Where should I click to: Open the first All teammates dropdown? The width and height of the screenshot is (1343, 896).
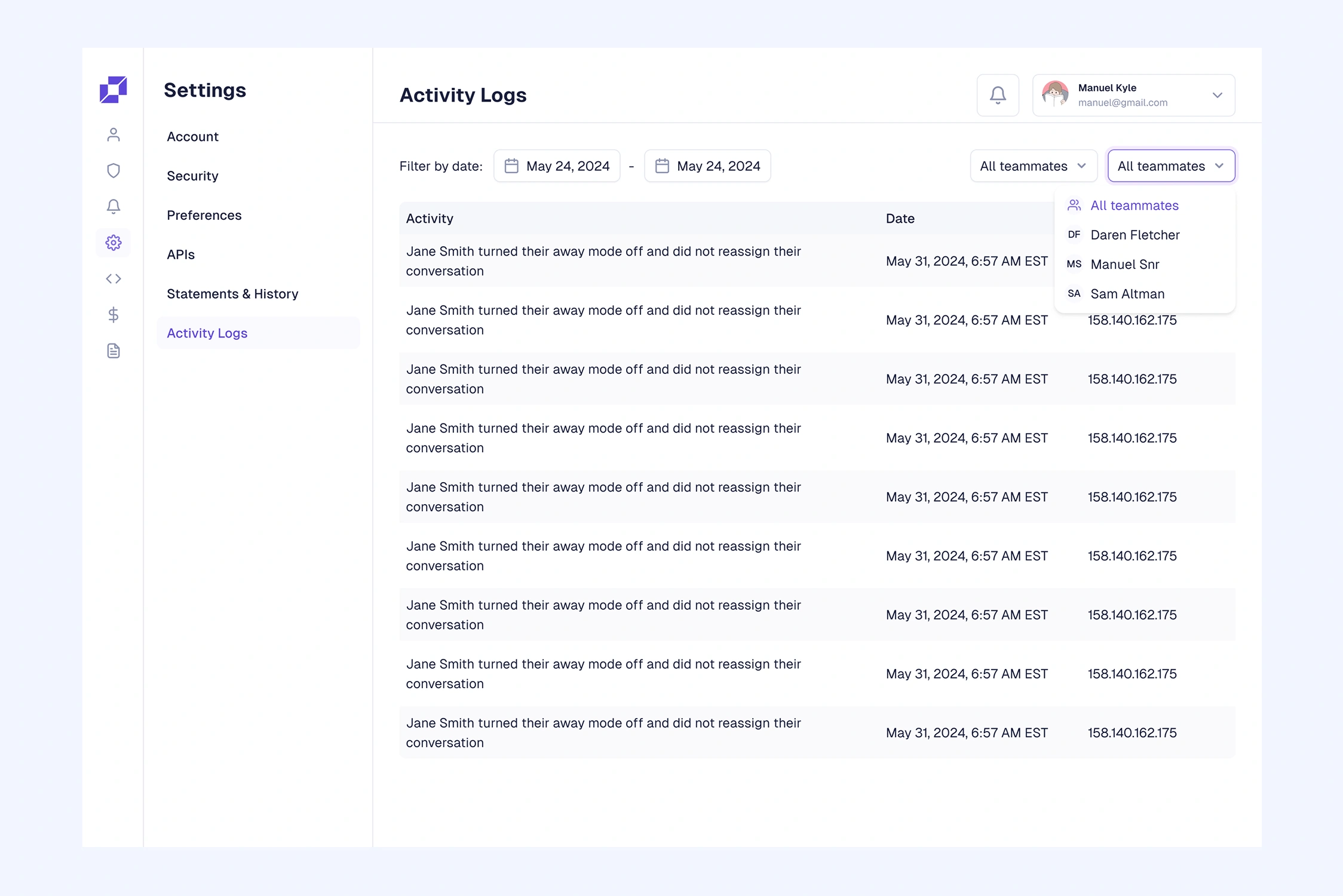click(x=1033, y=166)
